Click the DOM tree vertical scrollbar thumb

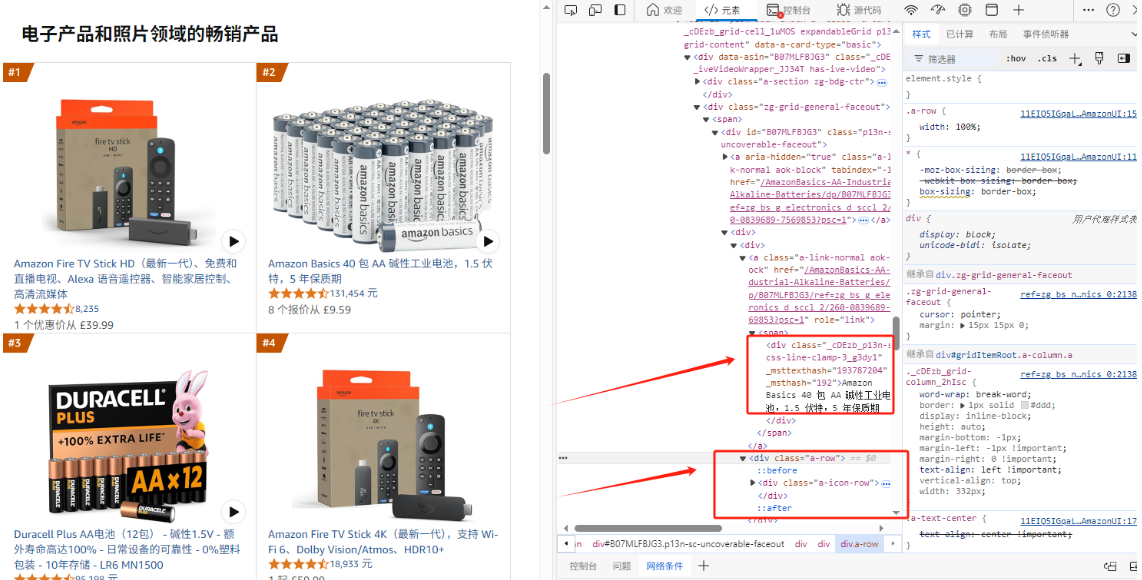[x=897, y=333]
